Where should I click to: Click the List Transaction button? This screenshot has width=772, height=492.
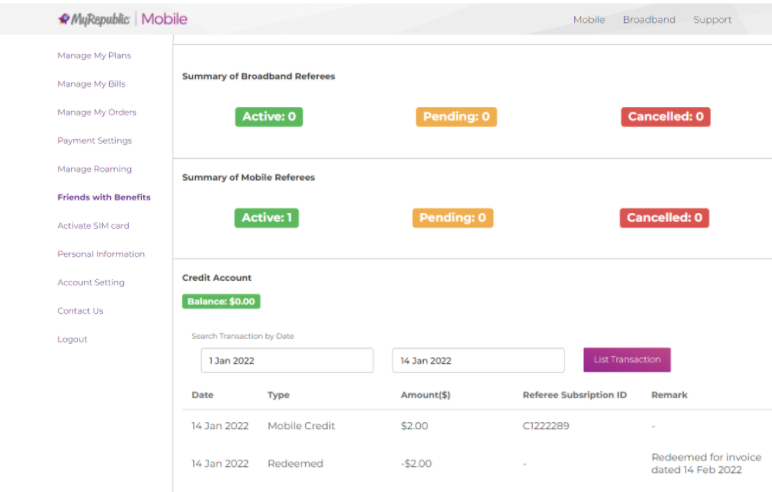[627, 360]
